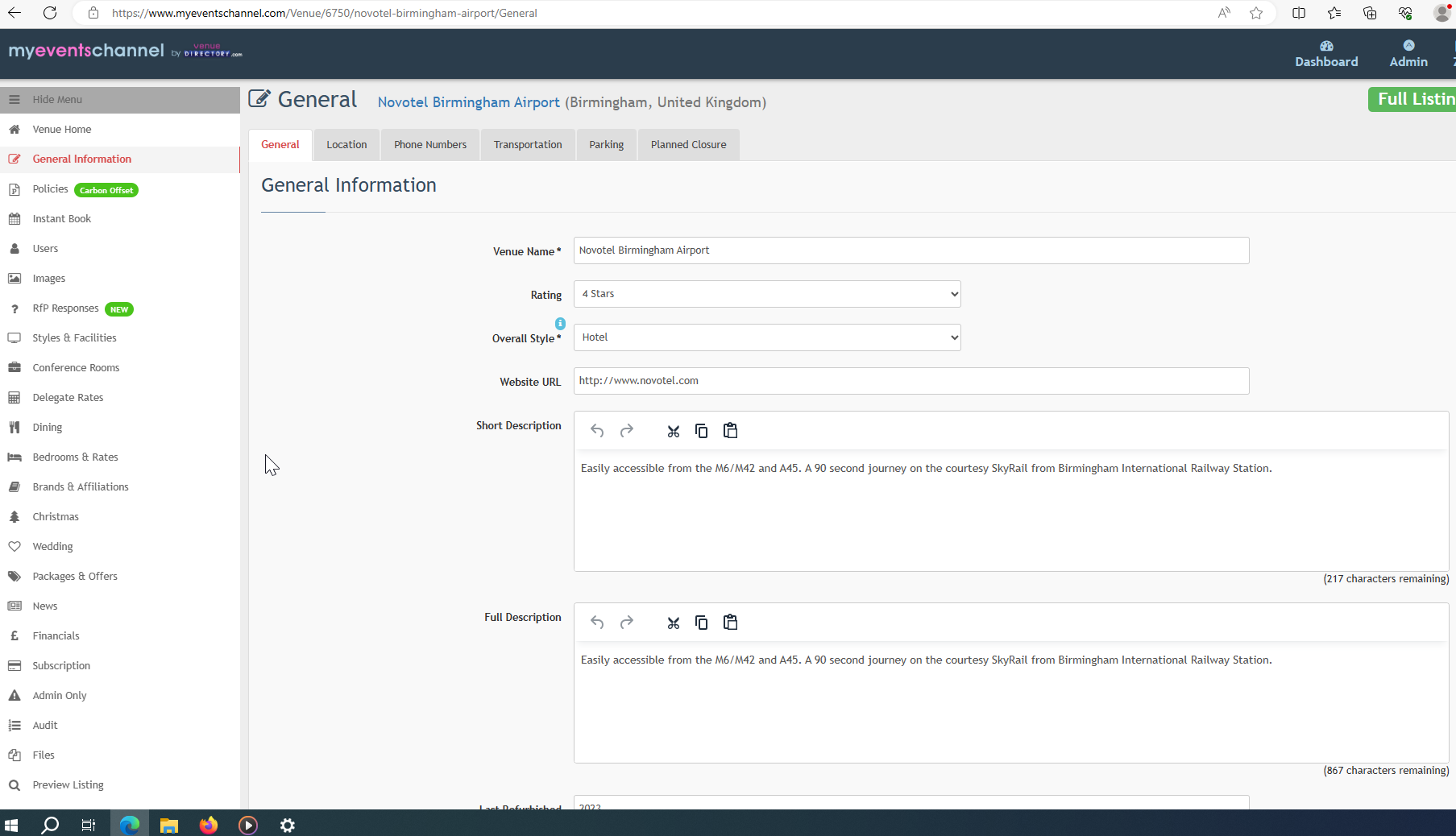This screenshot has width=1456, height=836.
Task: Open browser Collections icon
Action: [1370, 13]
